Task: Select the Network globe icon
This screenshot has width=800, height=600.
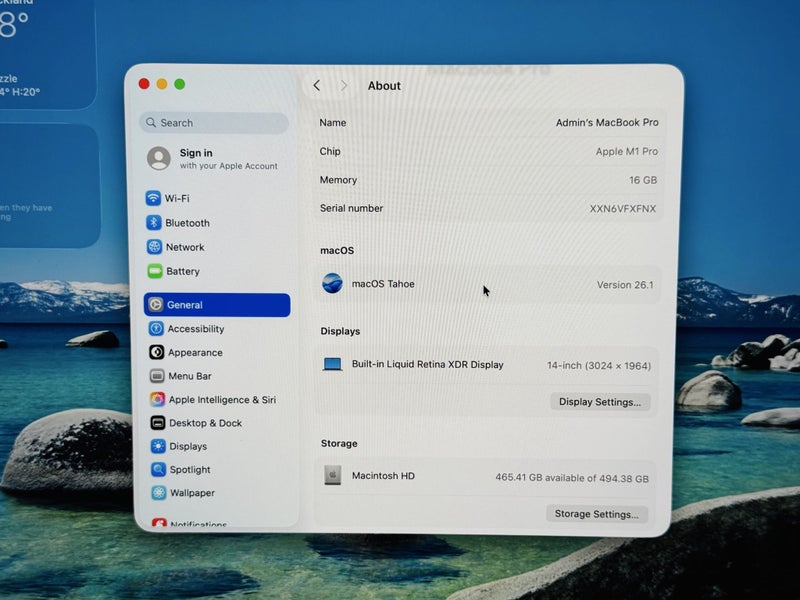Action: [154, 247]
